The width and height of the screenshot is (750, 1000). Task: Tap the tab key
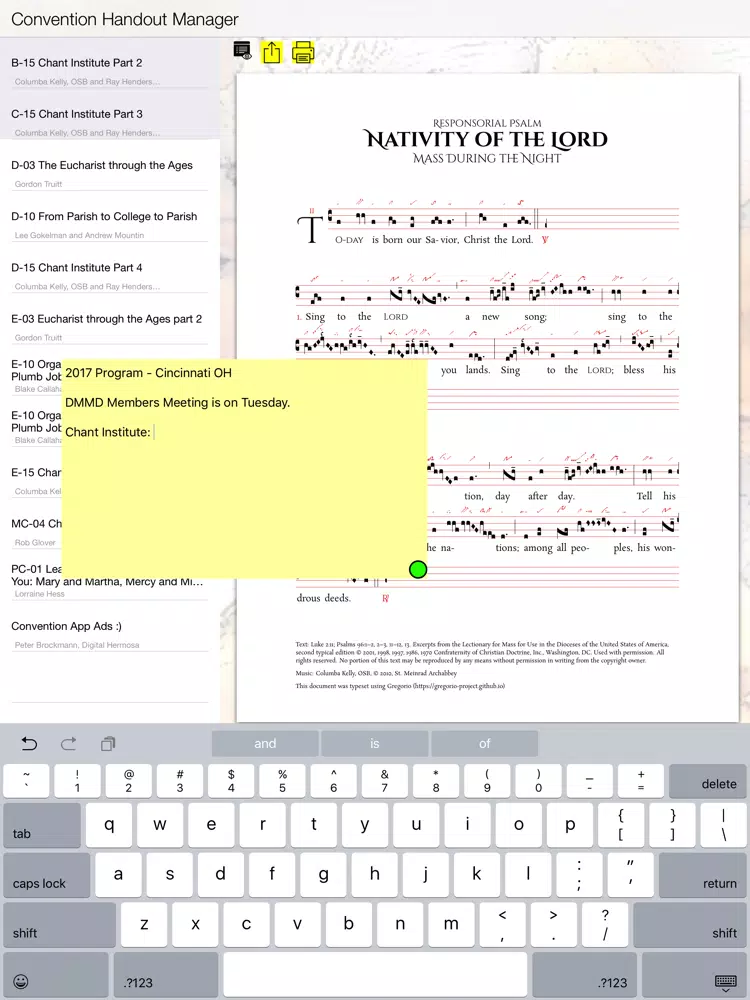pyautogui.click(x=42, y=825)
